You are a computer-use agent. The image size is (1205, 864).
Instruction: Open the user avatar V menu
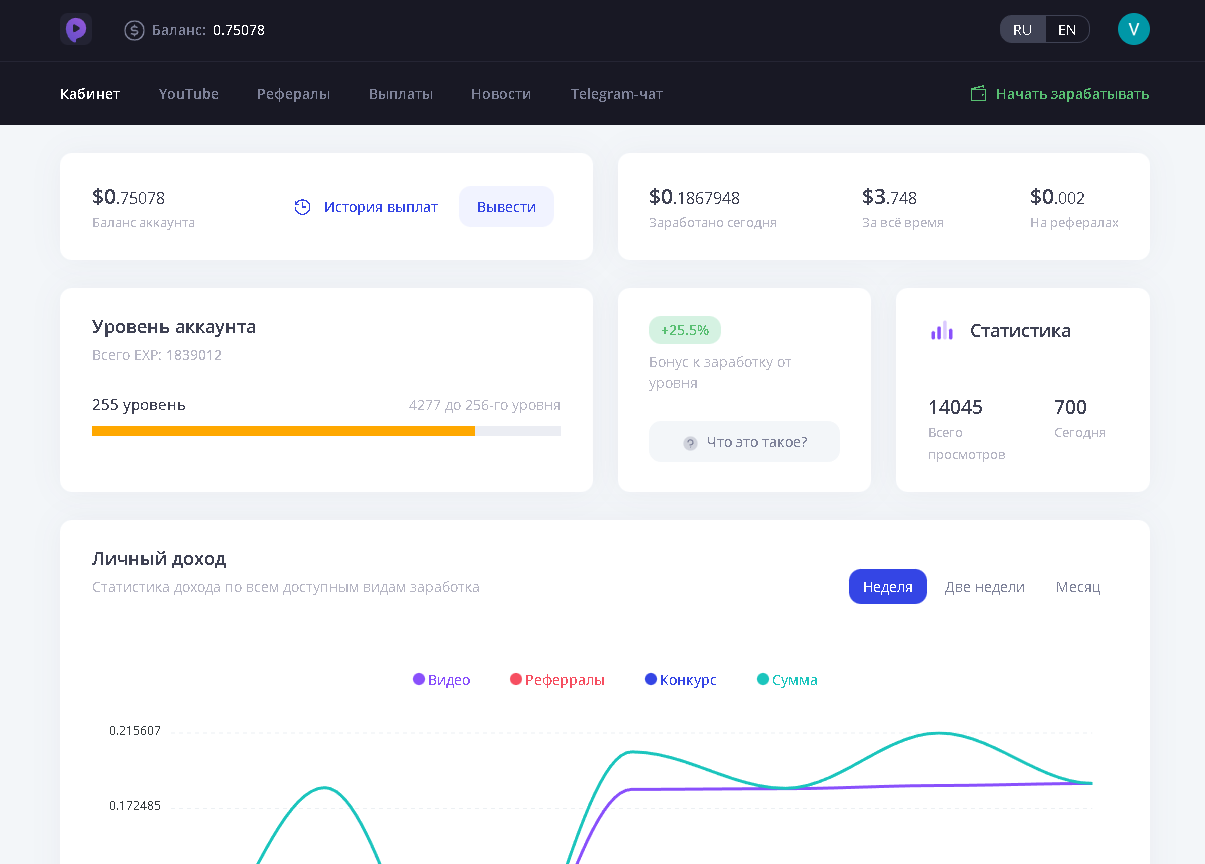(x=1134, y=29)
